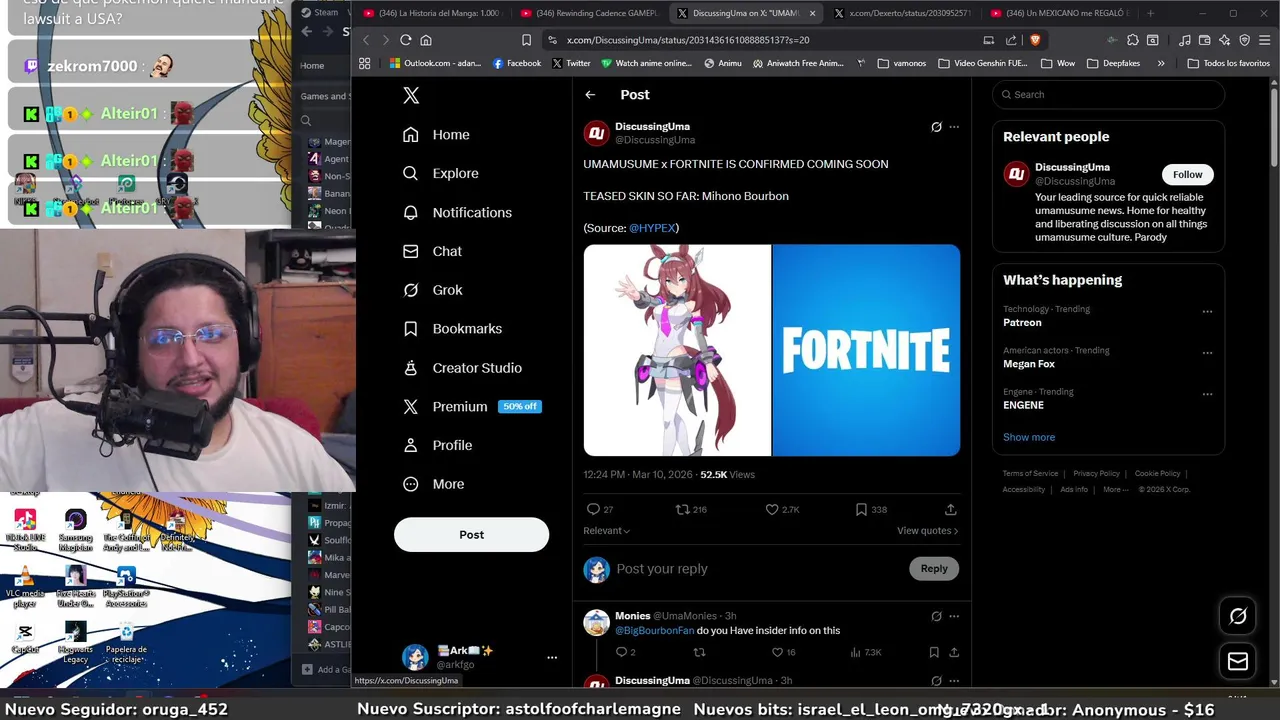The width and height of the screenshot is (1280, 720).
Task: Open more options for Patreon trend
Action: point(1207,312)
